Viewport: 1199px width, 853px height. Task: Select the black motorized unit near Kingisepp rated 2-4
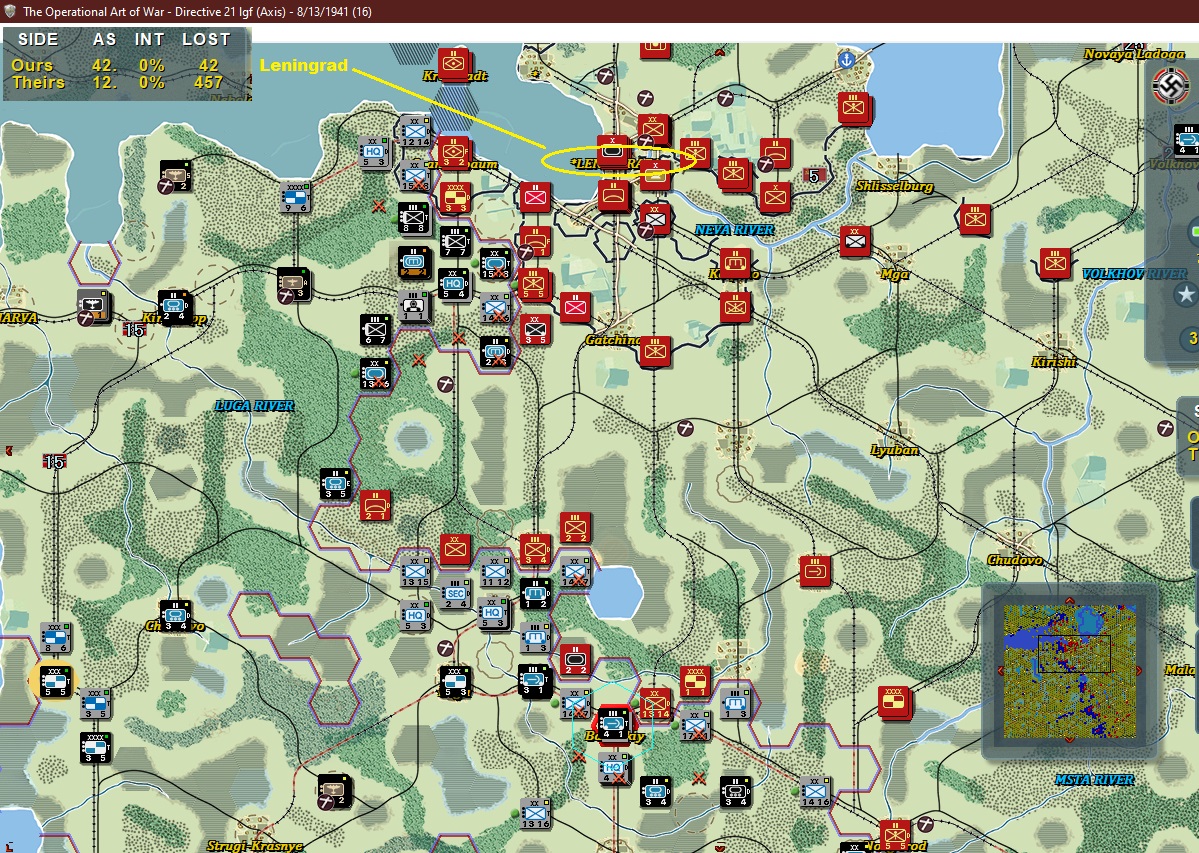pos(174,306)
